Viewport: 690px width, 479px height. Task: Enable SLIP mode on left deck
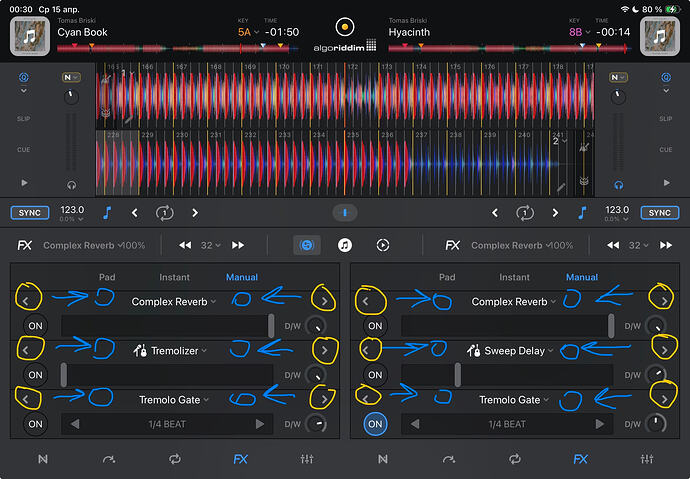pyautogui.click(x=24, y=119)
